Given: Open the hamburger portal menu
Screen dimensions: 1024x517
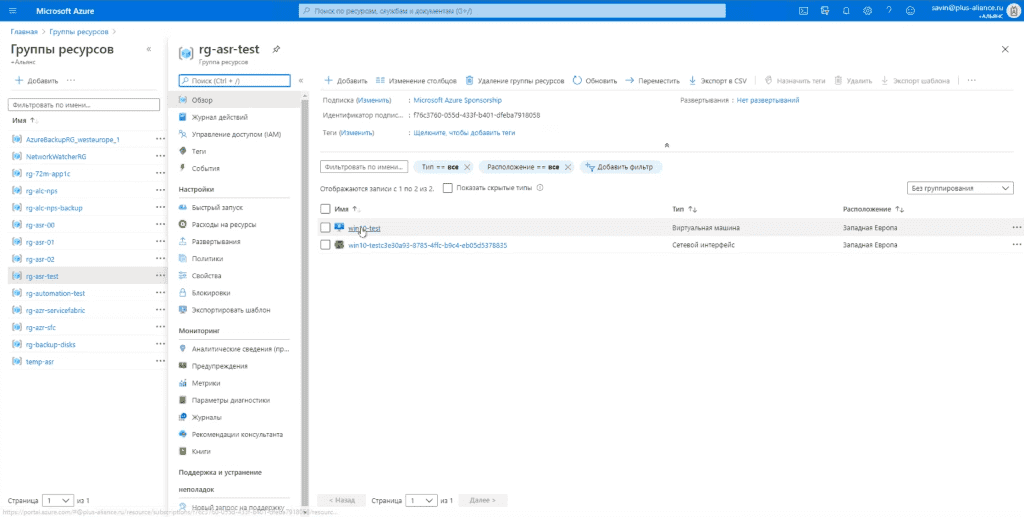Looking at the screenshot, I should coord(14,10).
